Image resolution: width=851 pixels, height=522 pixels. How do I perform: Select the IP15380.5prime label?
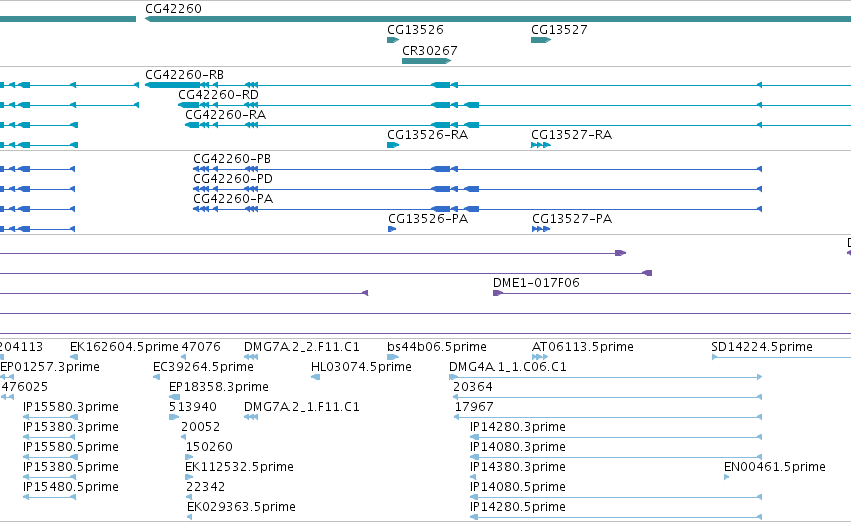[71, 467]
